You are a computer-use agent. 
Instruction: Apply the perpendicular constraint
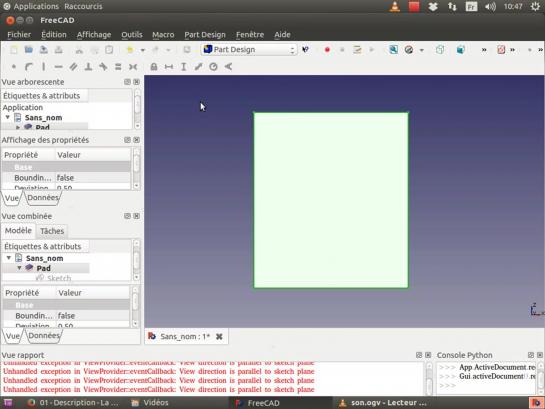coord(88,66)
